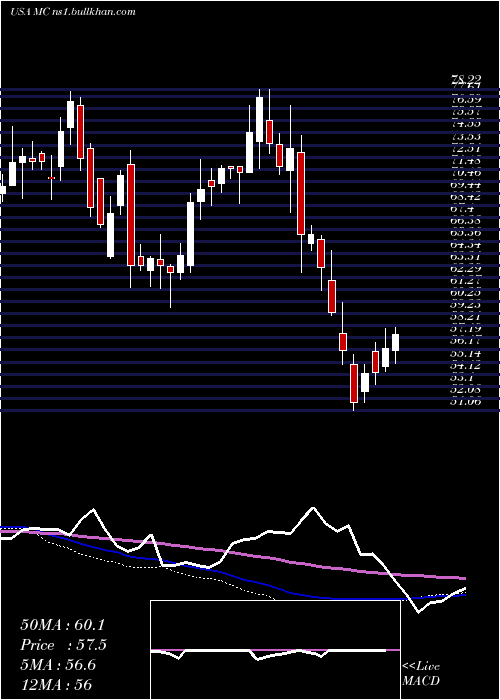Click the USA MC ns1.bullkhan.com title text

(x=73, y=11)
